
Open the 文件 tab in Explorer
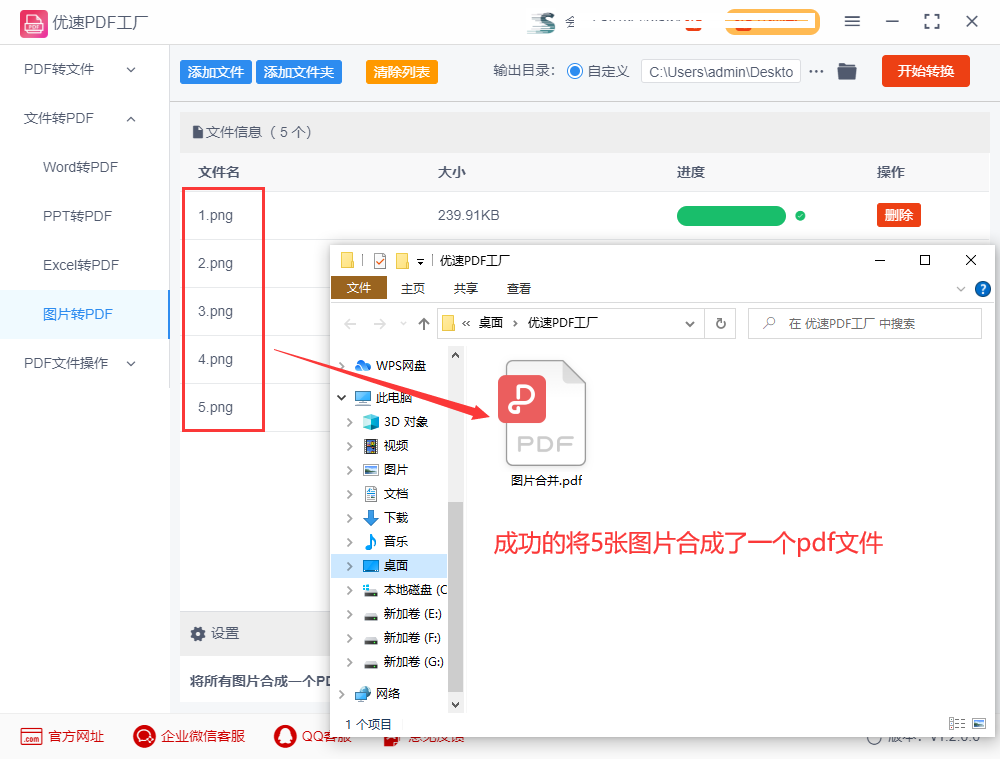[x=359, y=288]
